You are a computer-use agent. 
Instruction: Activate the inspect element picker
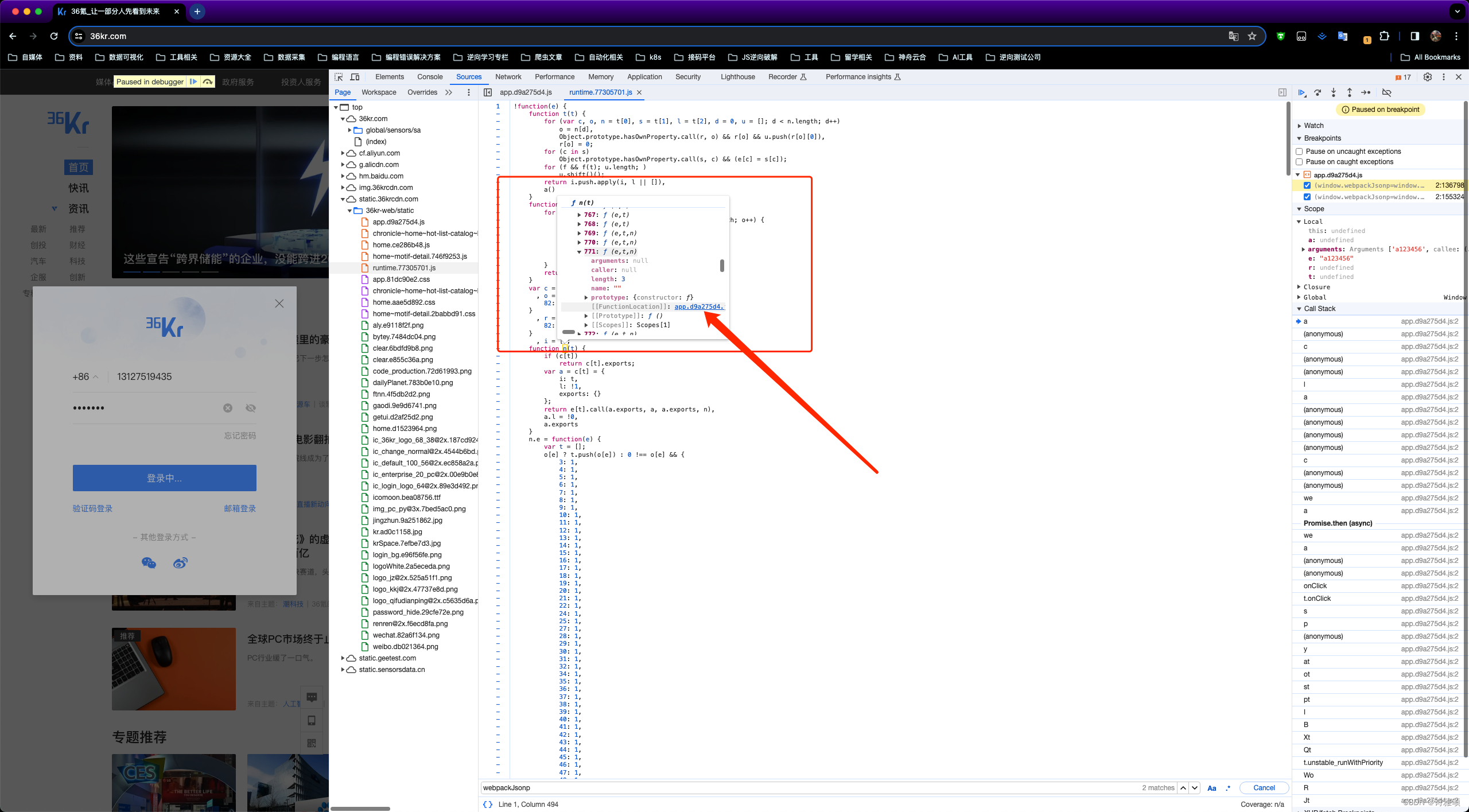(339, 77)
